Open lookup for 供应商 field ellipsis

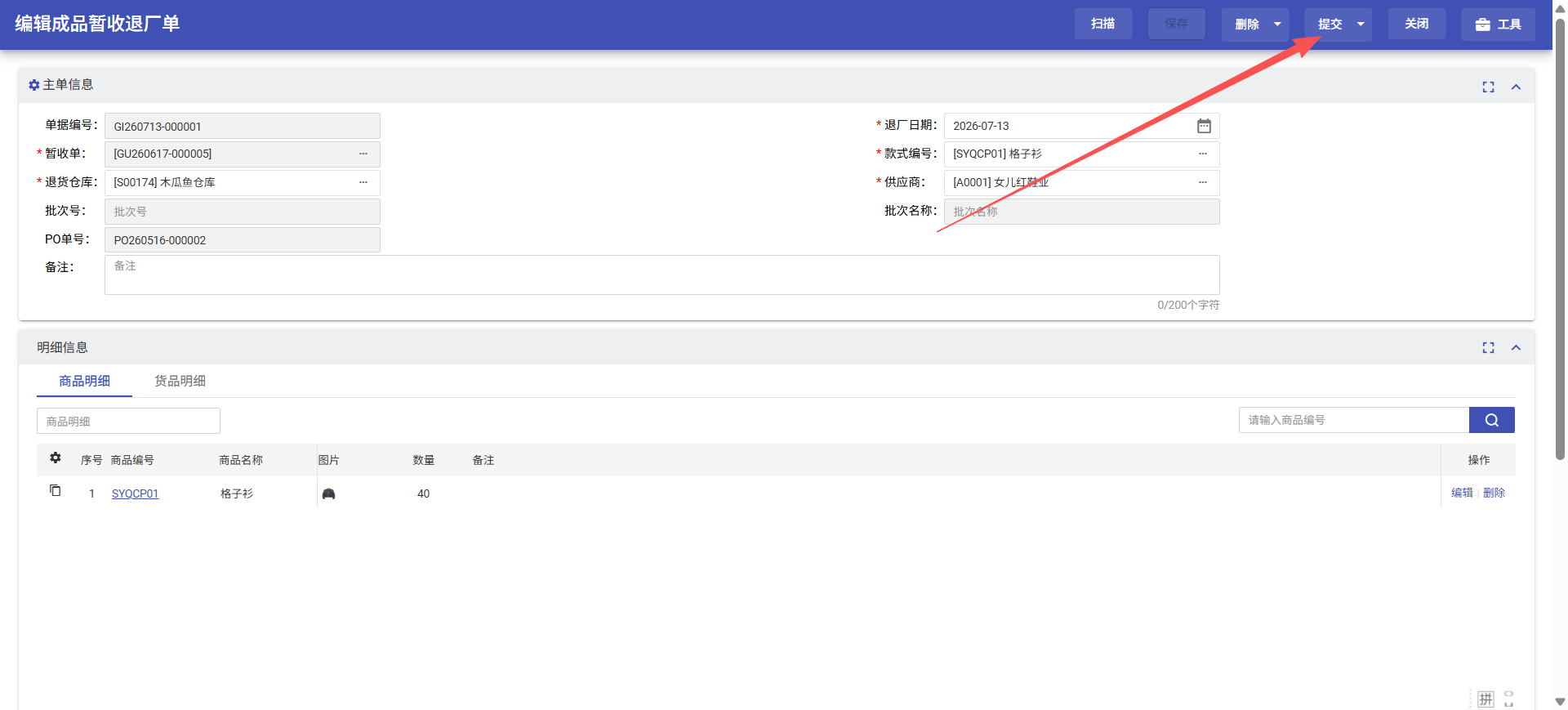point(1203,182)
